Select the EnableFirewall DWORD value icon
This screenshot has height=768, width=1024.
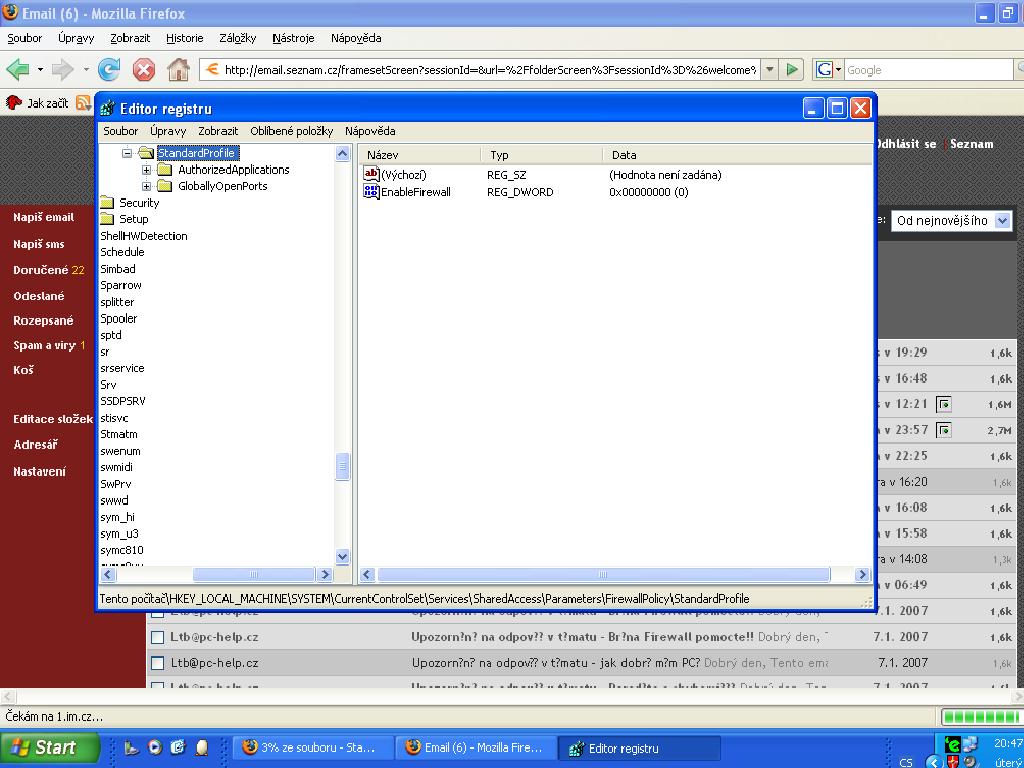[x=372, y=192]
